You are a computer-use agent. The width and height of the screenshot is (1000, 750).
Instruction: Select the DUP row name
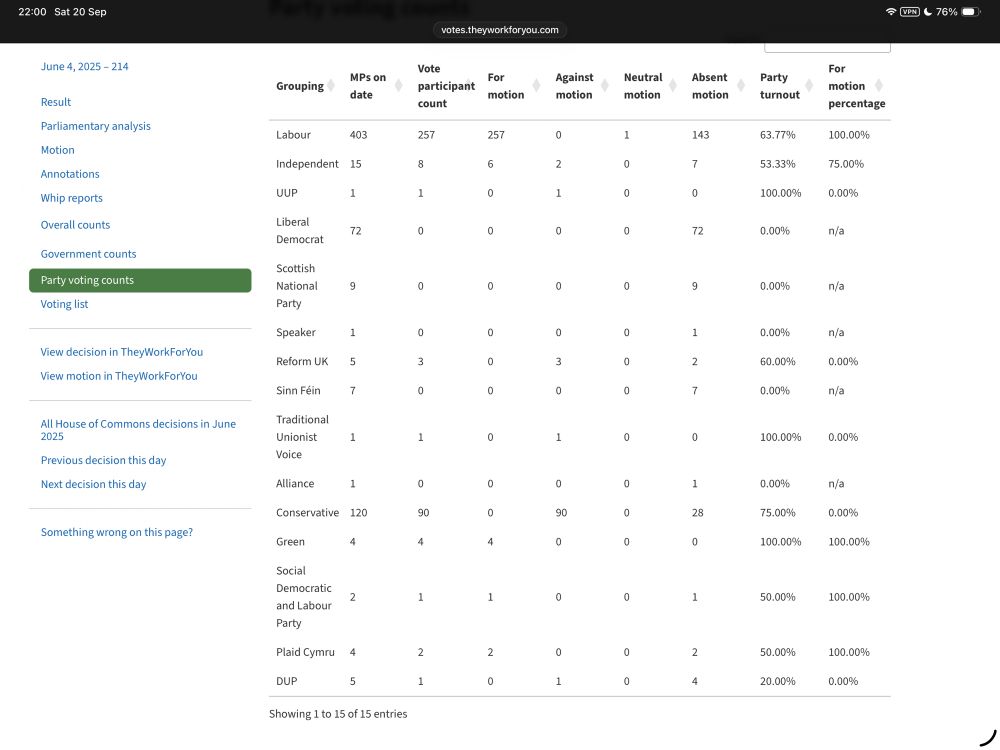[x=287, y=681]
